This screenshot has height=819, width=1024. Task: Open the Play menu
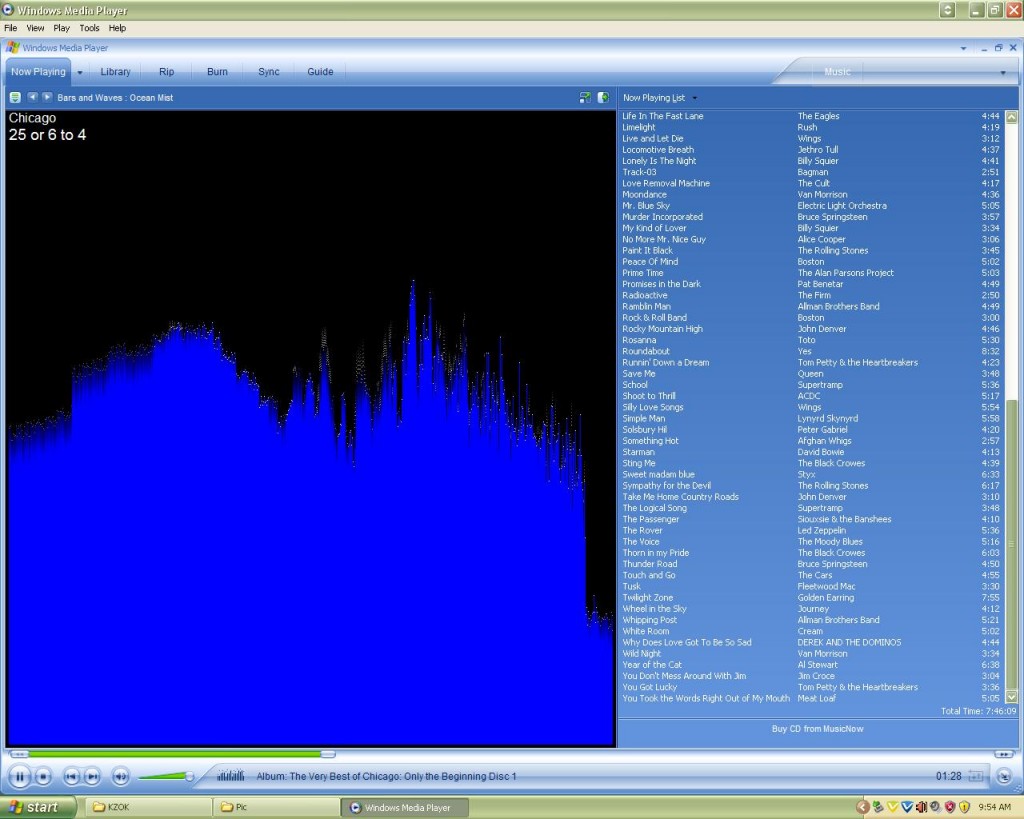pyautogui.click(x=61, y=28)
